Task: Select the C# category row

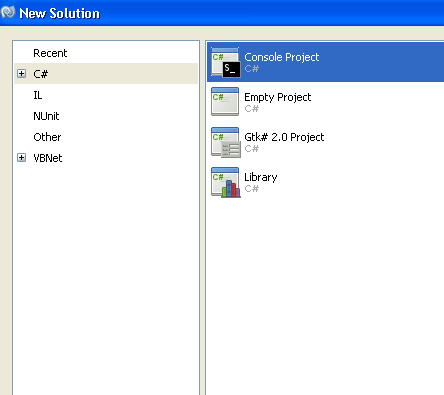Action: tap(106, 74)
